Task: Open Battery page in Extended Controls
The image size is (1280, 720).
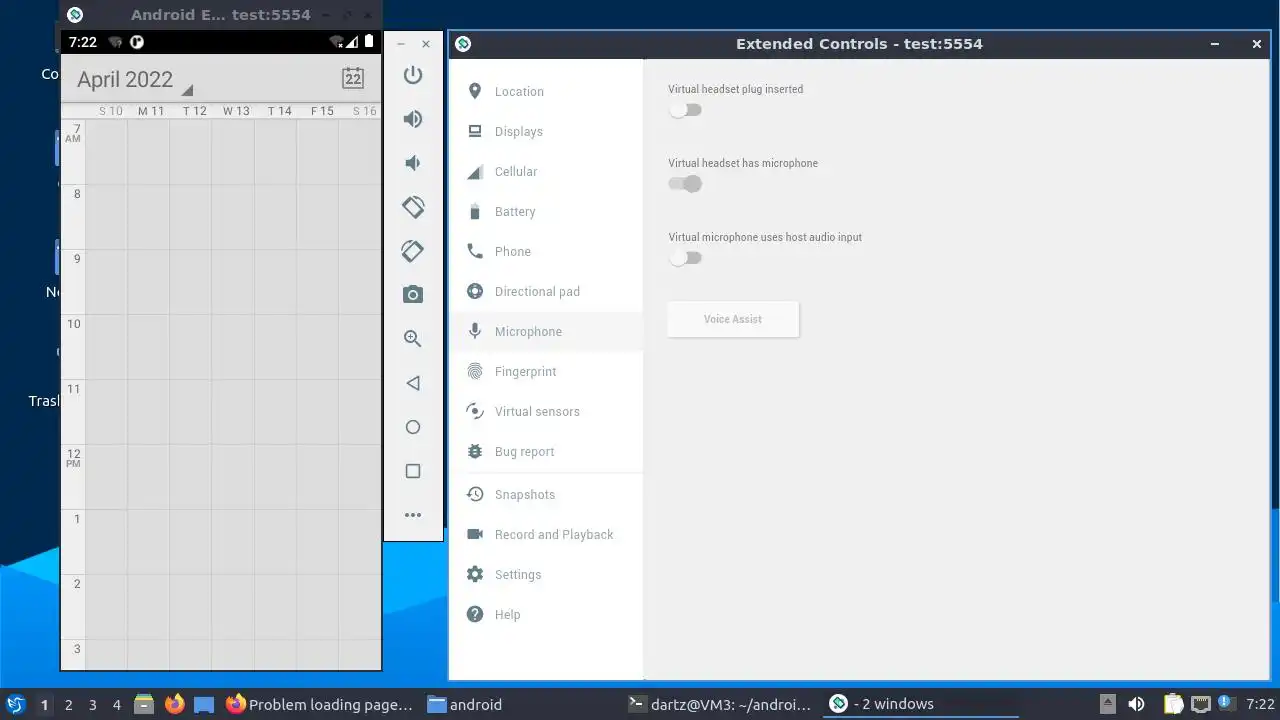Action: coord(546,211)
